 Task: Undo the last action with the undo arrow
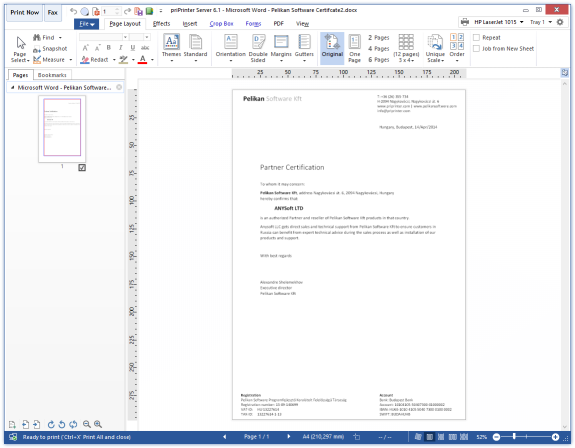[x=73, y=11]
